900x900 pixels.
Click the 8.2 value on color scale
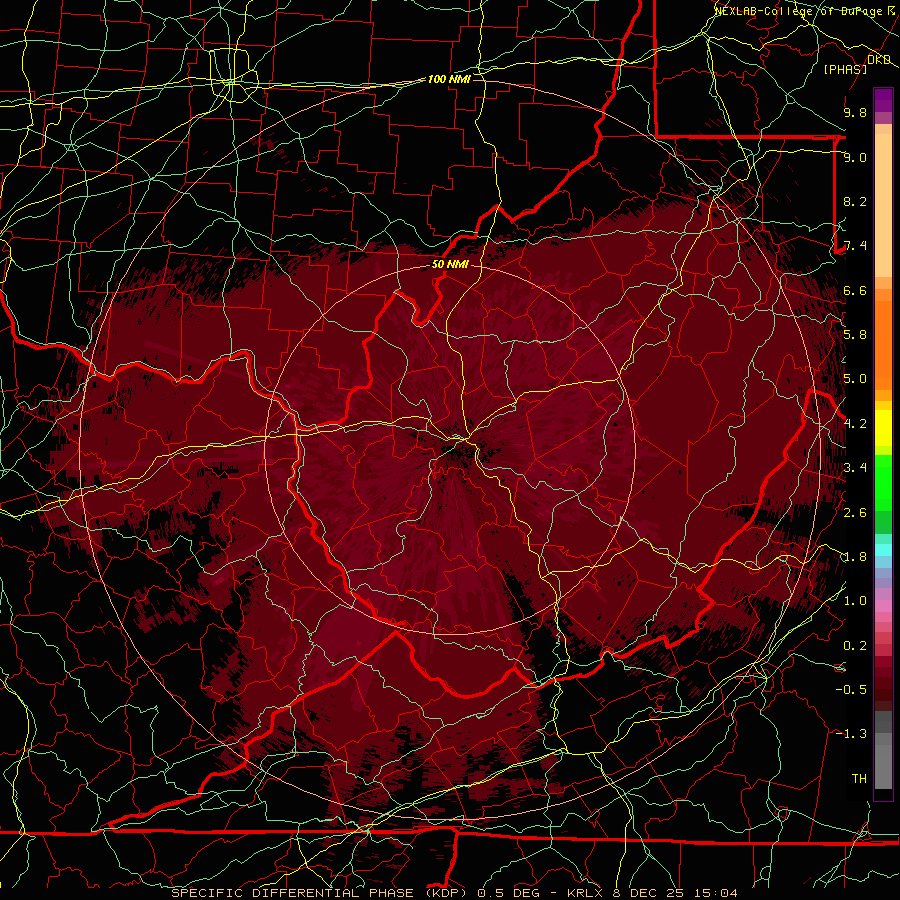(x=855, y=201)
